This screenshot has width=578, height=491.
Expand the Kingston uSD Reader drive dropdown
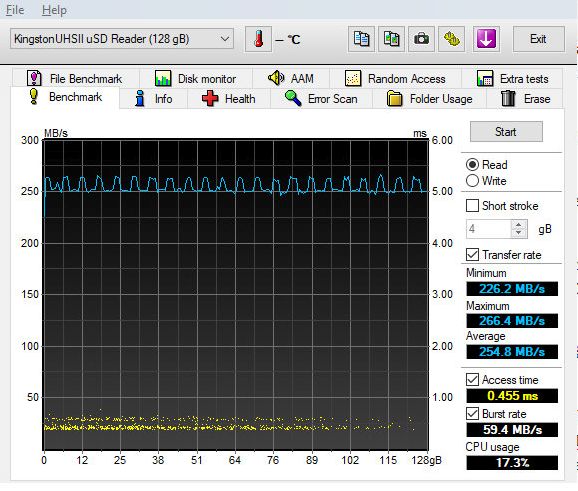tap(122, 39)
